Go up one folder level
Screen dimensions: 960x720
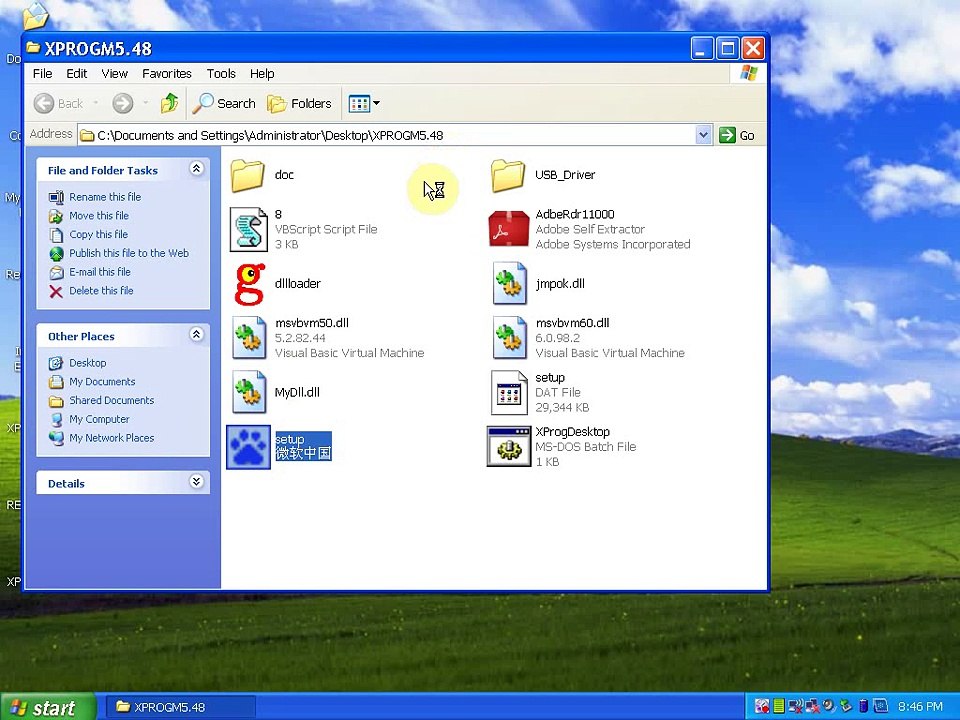coord(170,103)
